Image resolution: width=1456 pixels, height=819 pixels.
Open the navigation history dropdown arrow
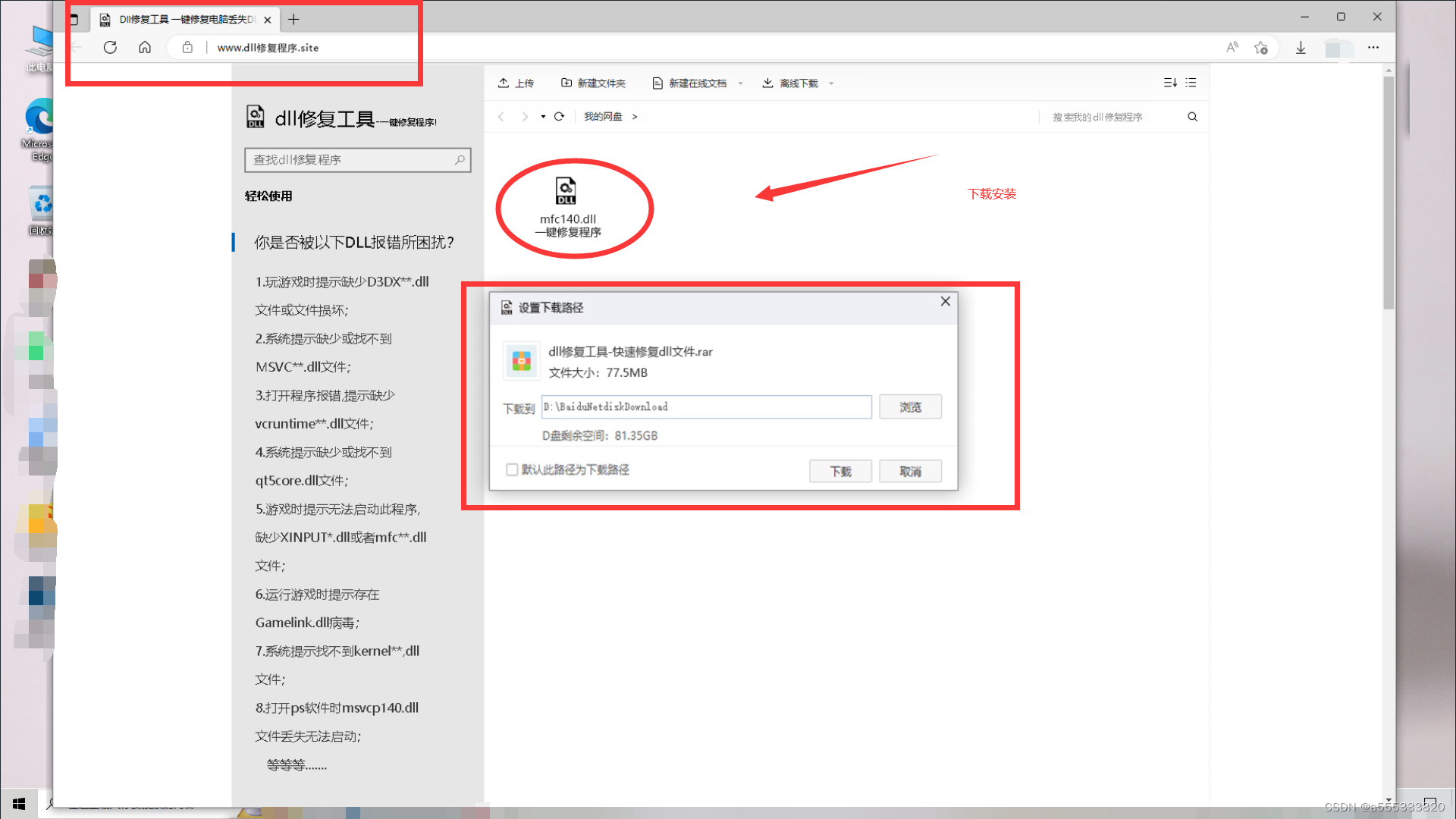(x=543, y=117)
